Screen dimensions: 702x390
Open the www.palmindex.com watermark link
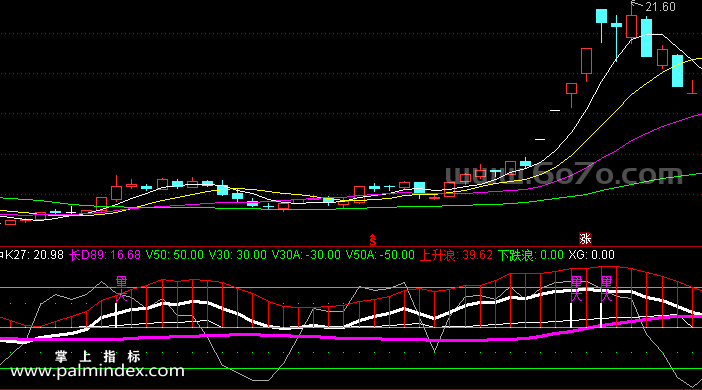pyautogui.click(x=97, y=371)
